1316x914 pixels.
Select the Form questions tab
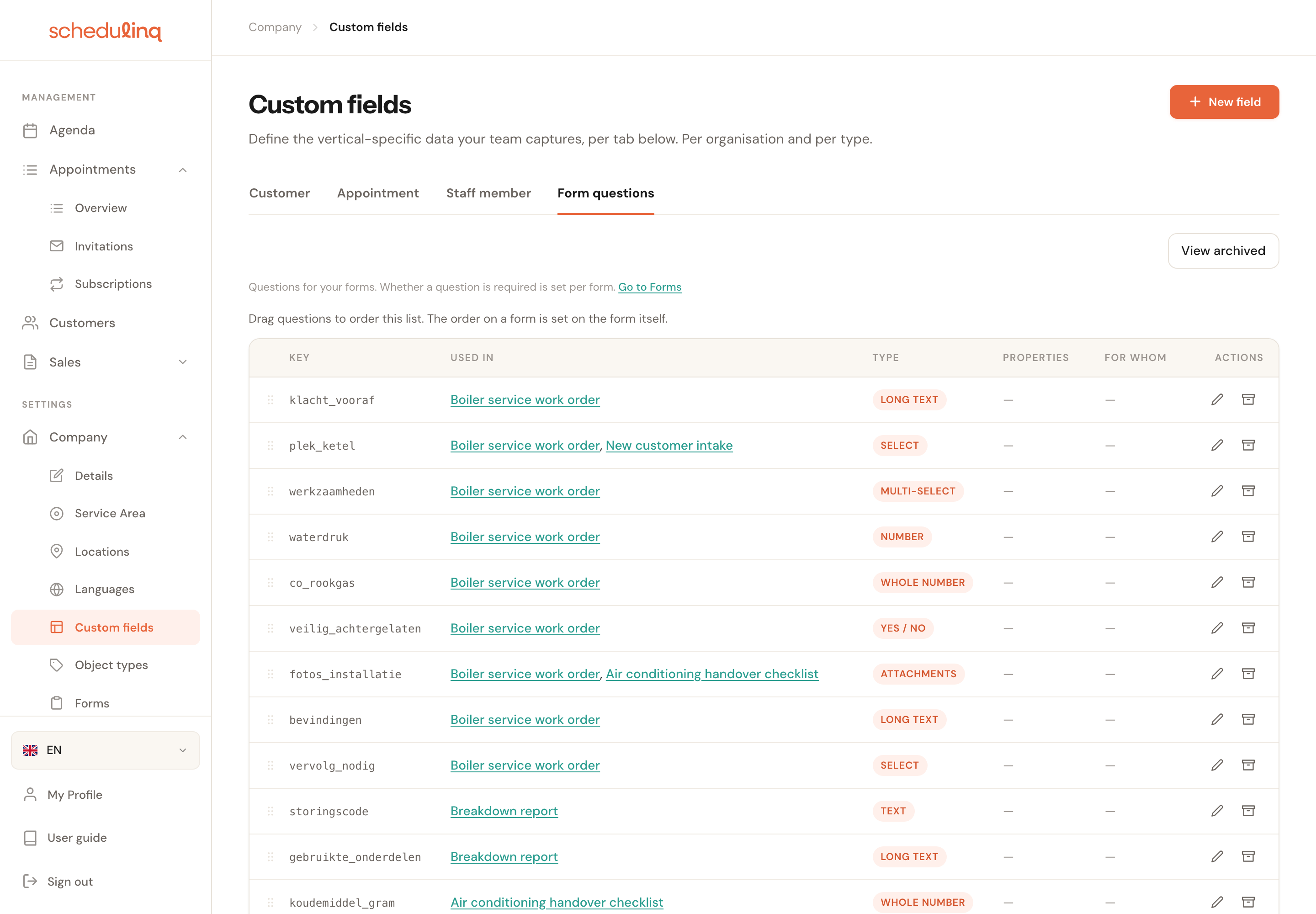coord(606,194)
